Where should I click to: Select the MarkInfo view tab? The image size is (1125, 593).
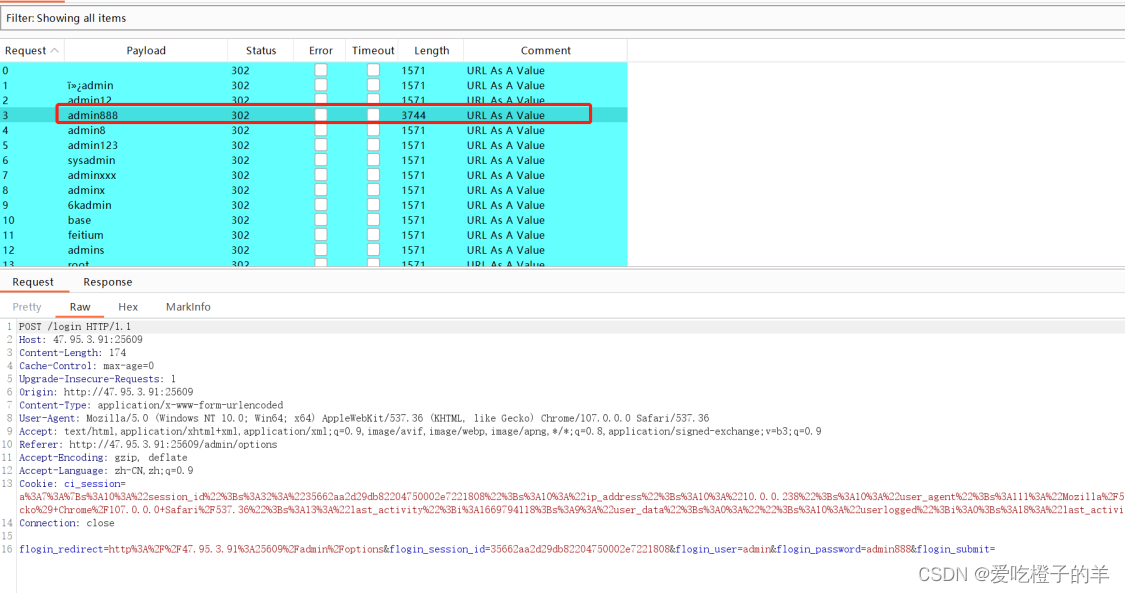click(188, 307)
